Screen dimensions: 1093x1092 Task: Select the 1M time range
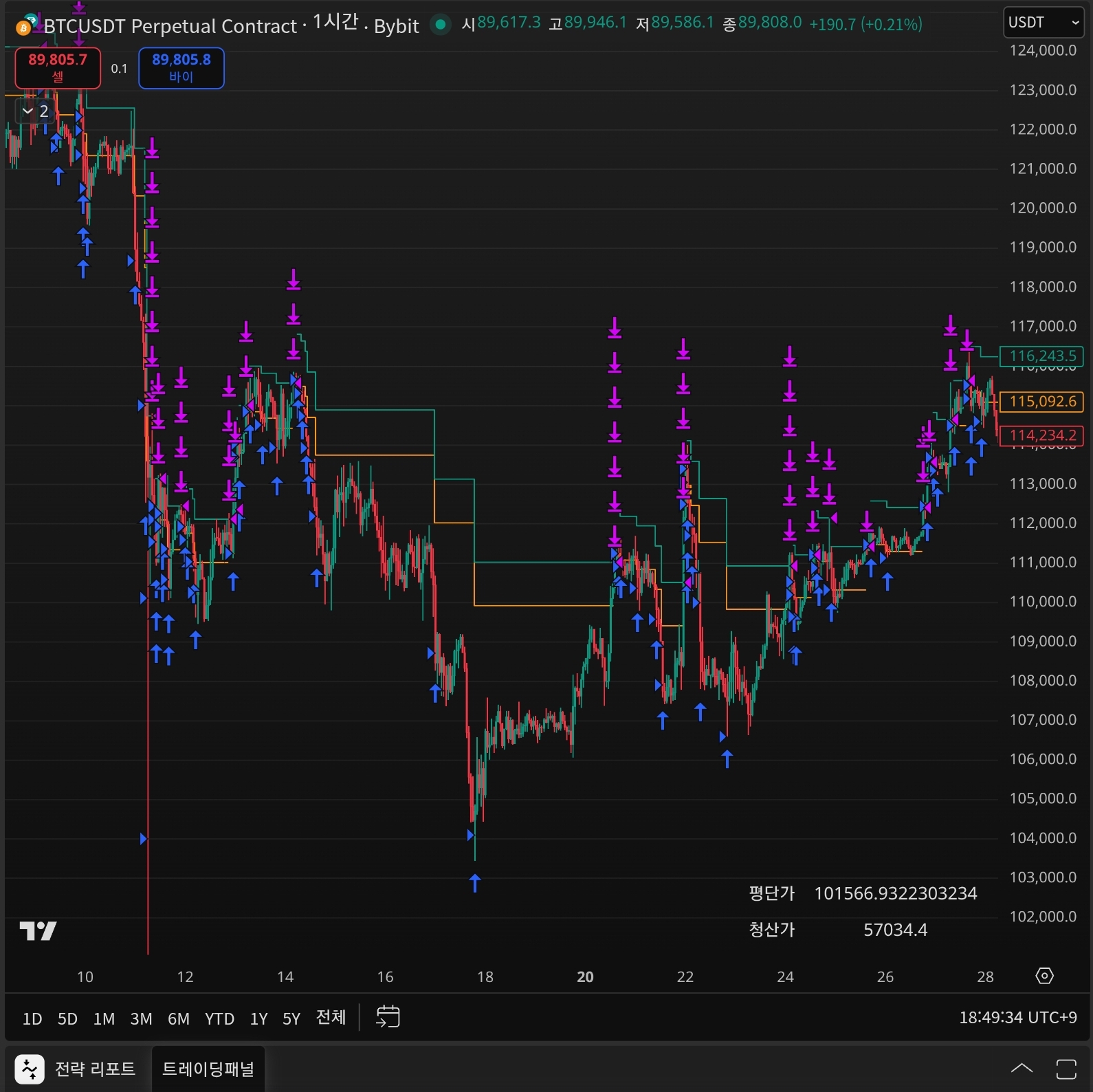click(104, 1018)
